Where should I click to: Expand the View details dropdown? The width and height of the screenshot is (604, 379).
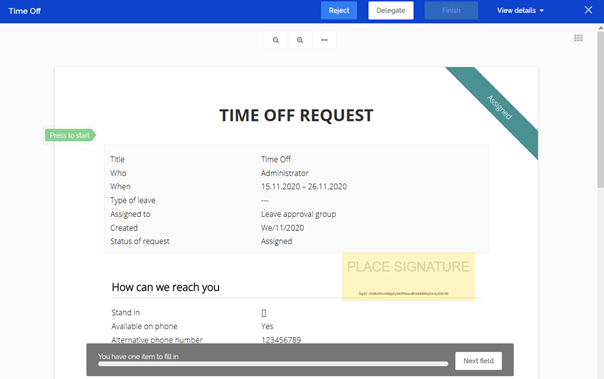click(520, 10)
